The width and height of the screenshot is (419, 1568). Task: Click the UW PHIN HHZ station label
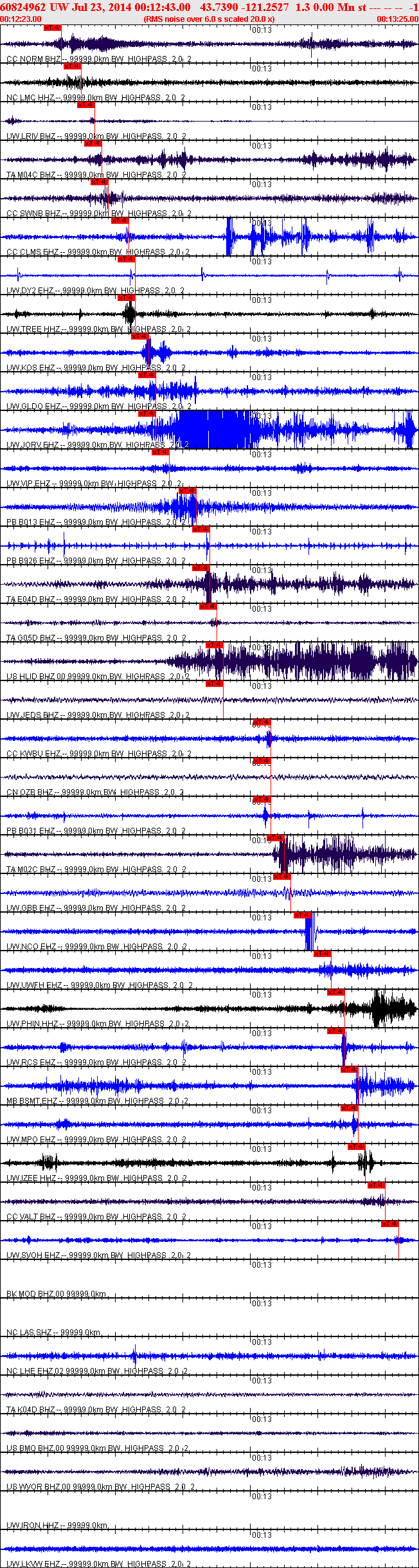(98, 1024)
